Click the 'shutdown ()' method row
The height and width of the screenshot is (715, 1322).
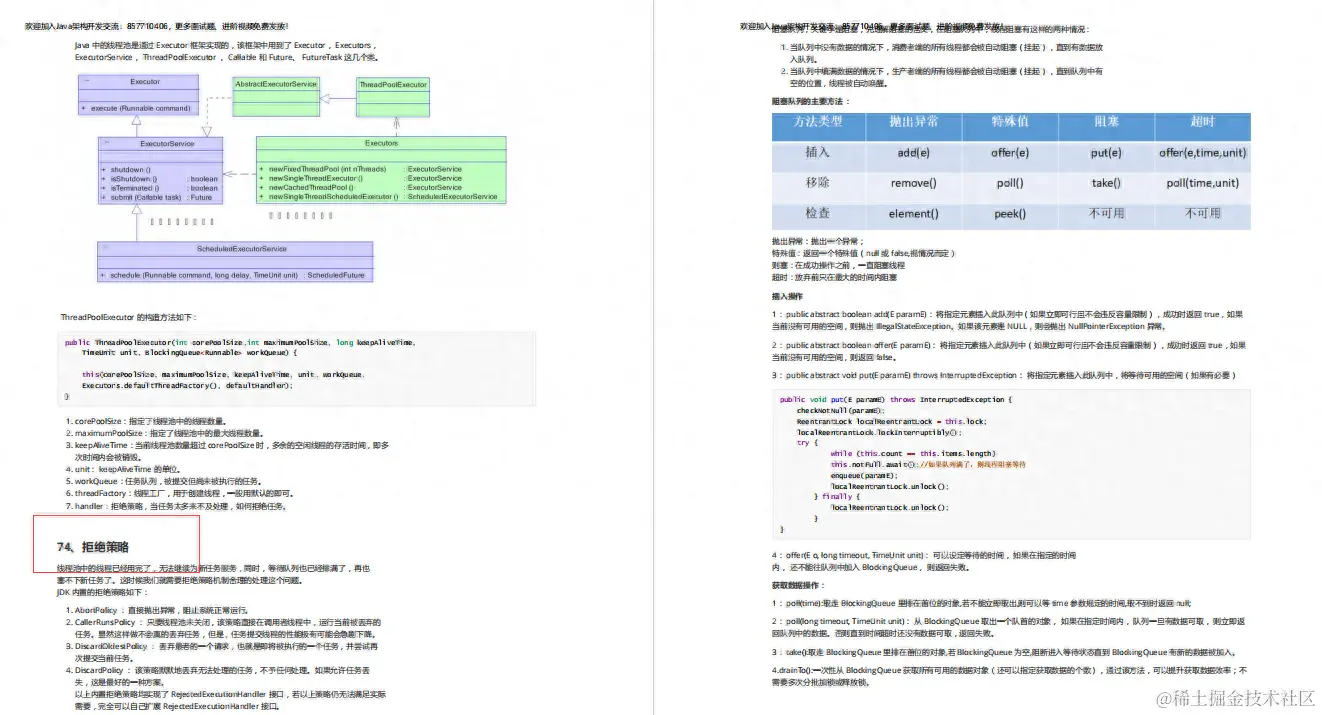158,170
